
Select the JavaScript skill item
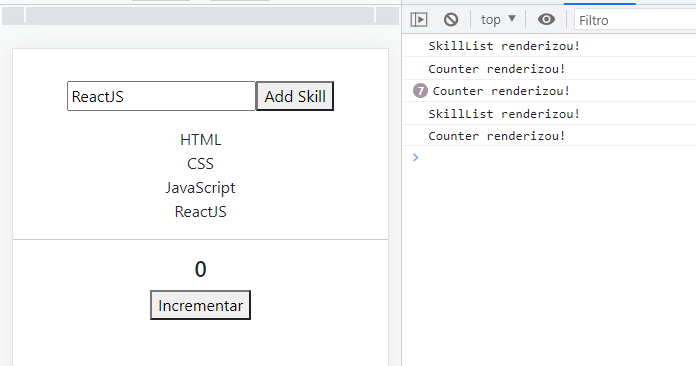coord(200,188)
